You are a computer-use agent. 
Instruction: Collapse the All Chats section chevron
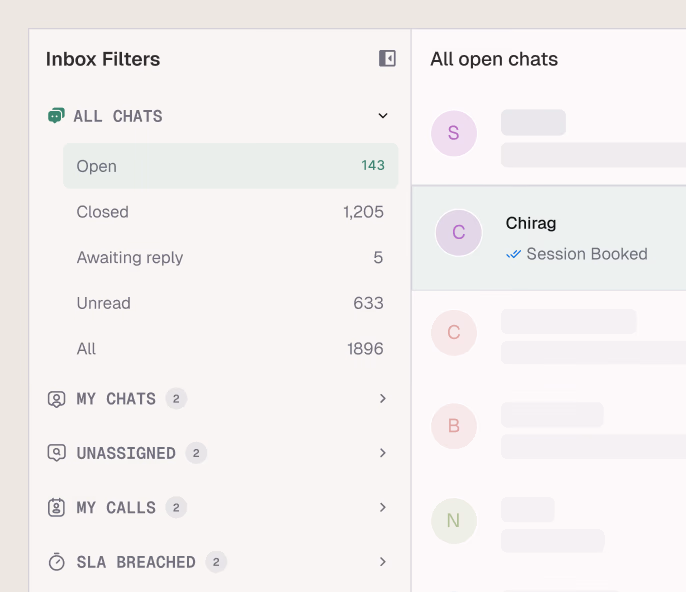click(x=383, y=116)
